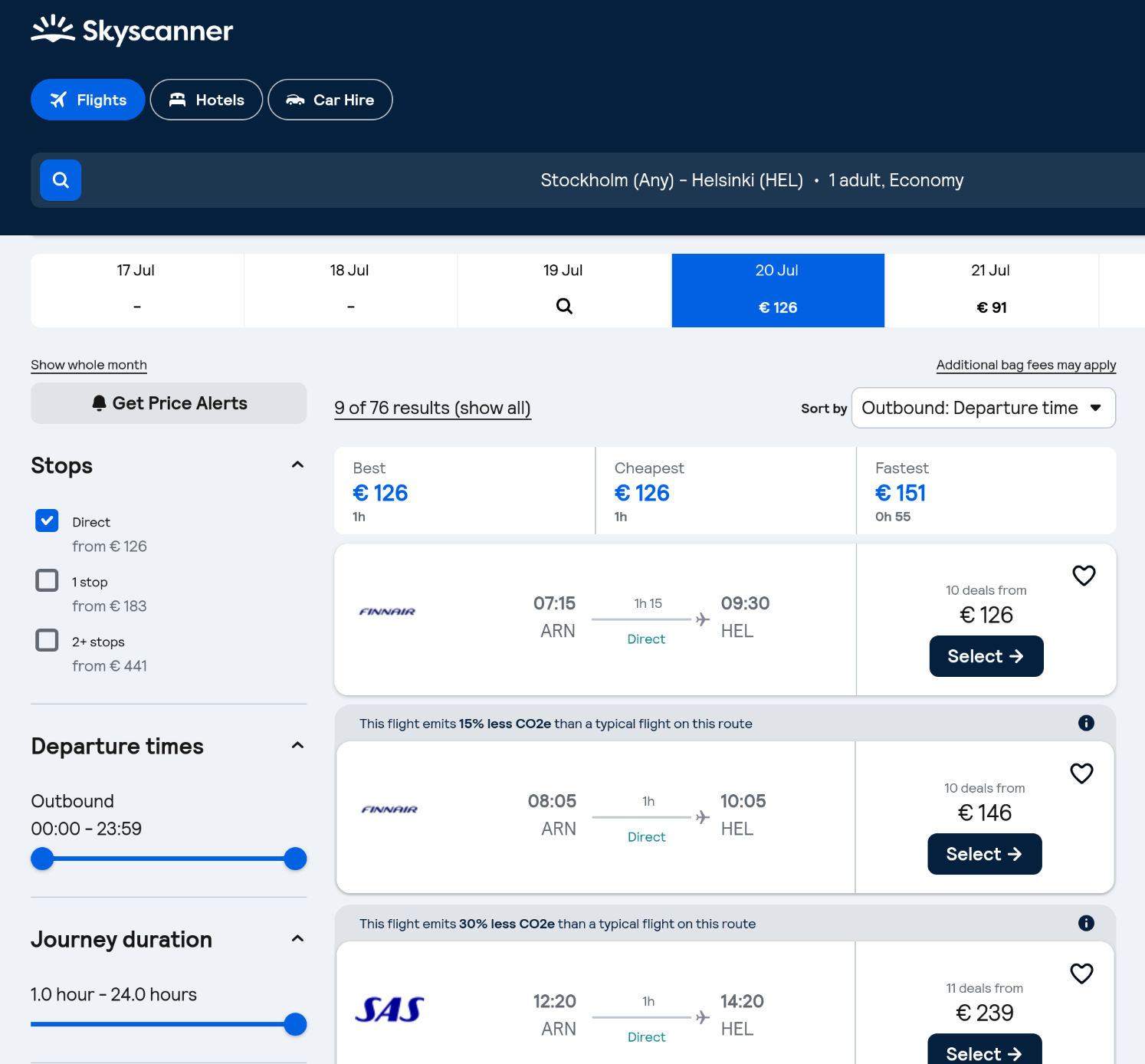Click the Skyscanner logo
The height and width of the screenshot is (1064, 1145).
tap(132, 30)
